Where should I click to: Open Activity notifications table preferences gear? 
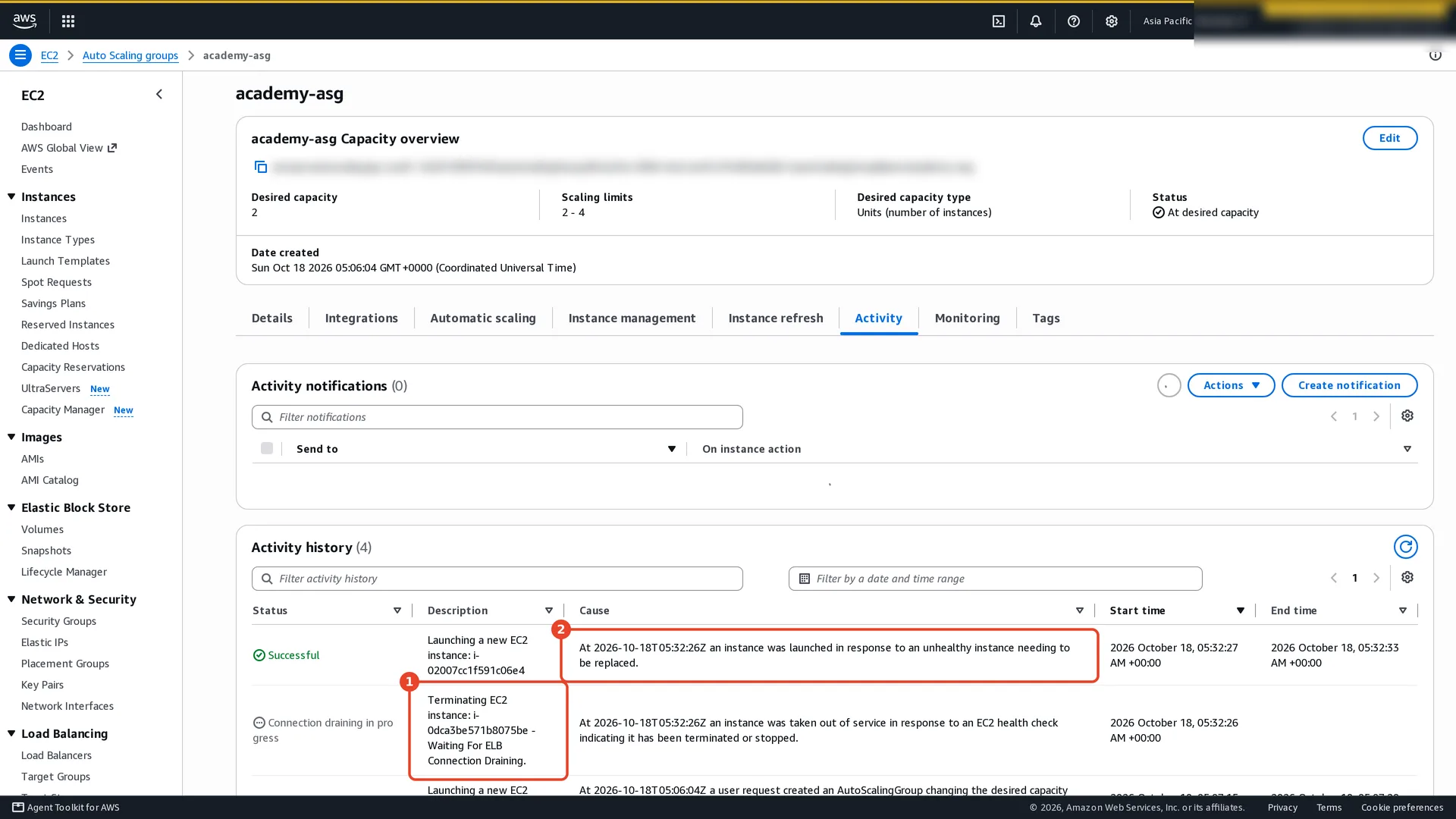click(1407, 416)
